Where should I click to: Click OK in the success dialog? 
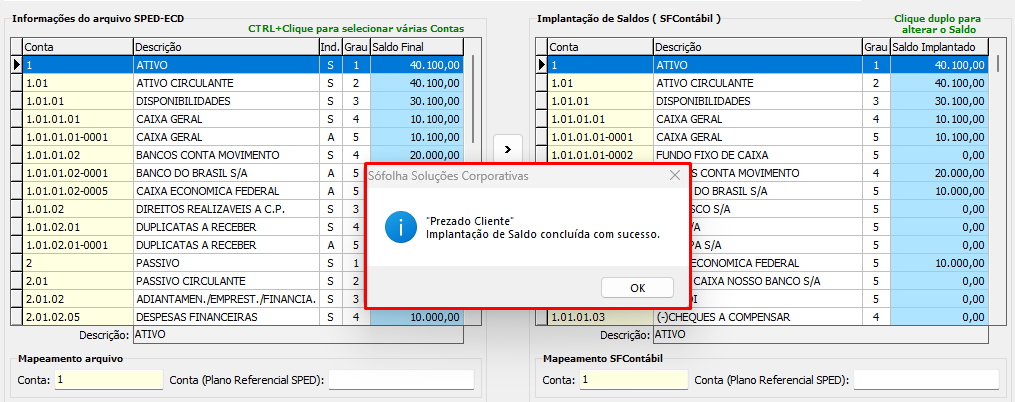pyautogui.click(x=637, y=287)
